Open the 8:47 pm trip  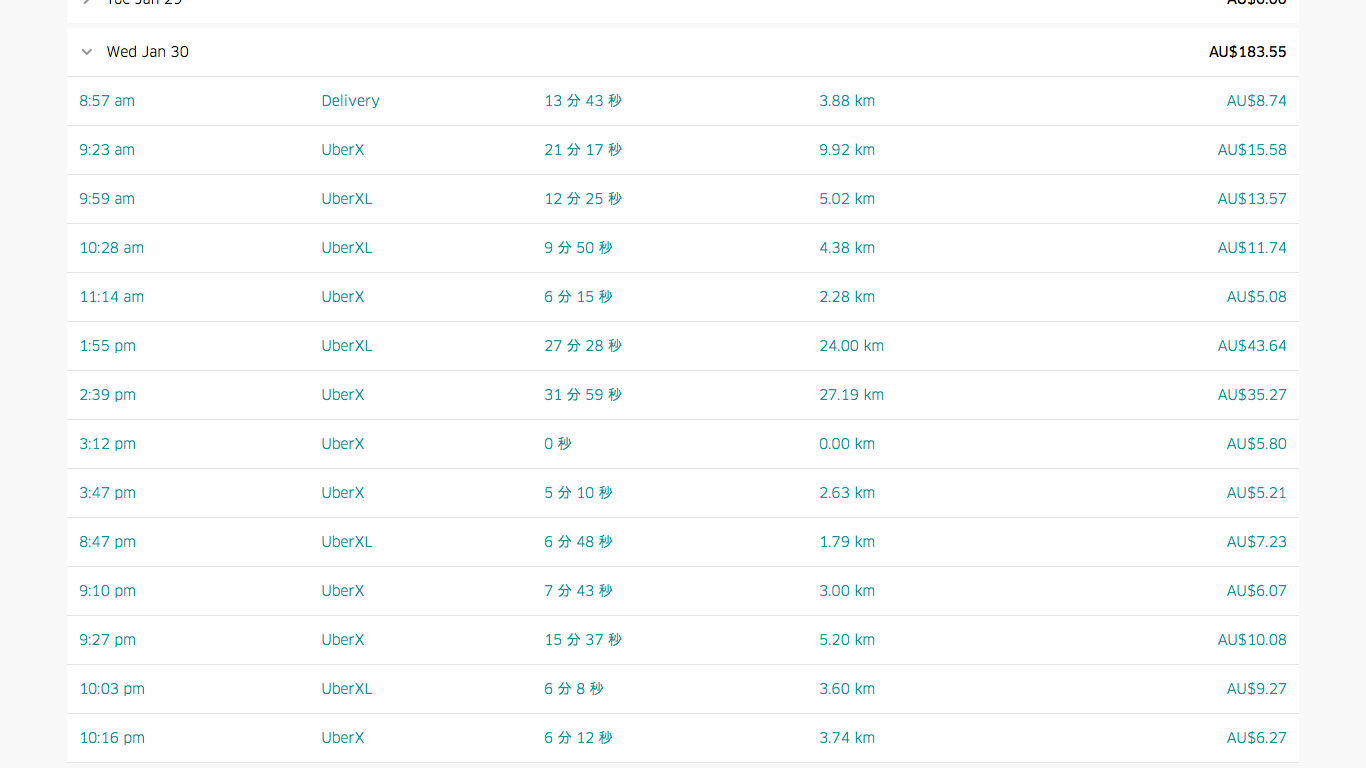(108, 542)
